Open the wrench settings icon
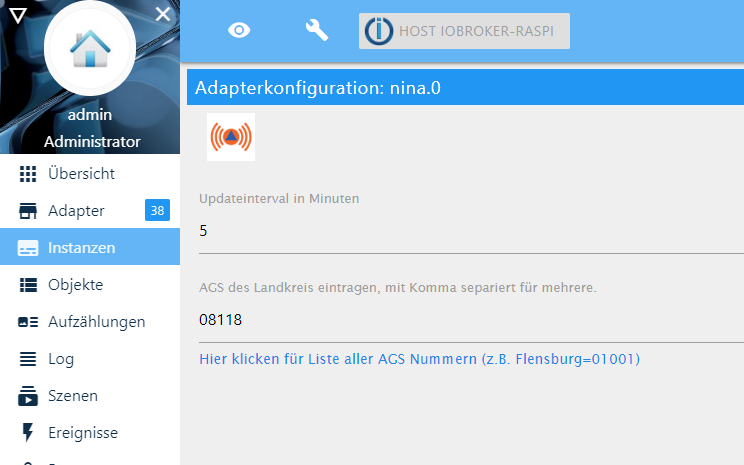The image size is (744, 465). 317,31
